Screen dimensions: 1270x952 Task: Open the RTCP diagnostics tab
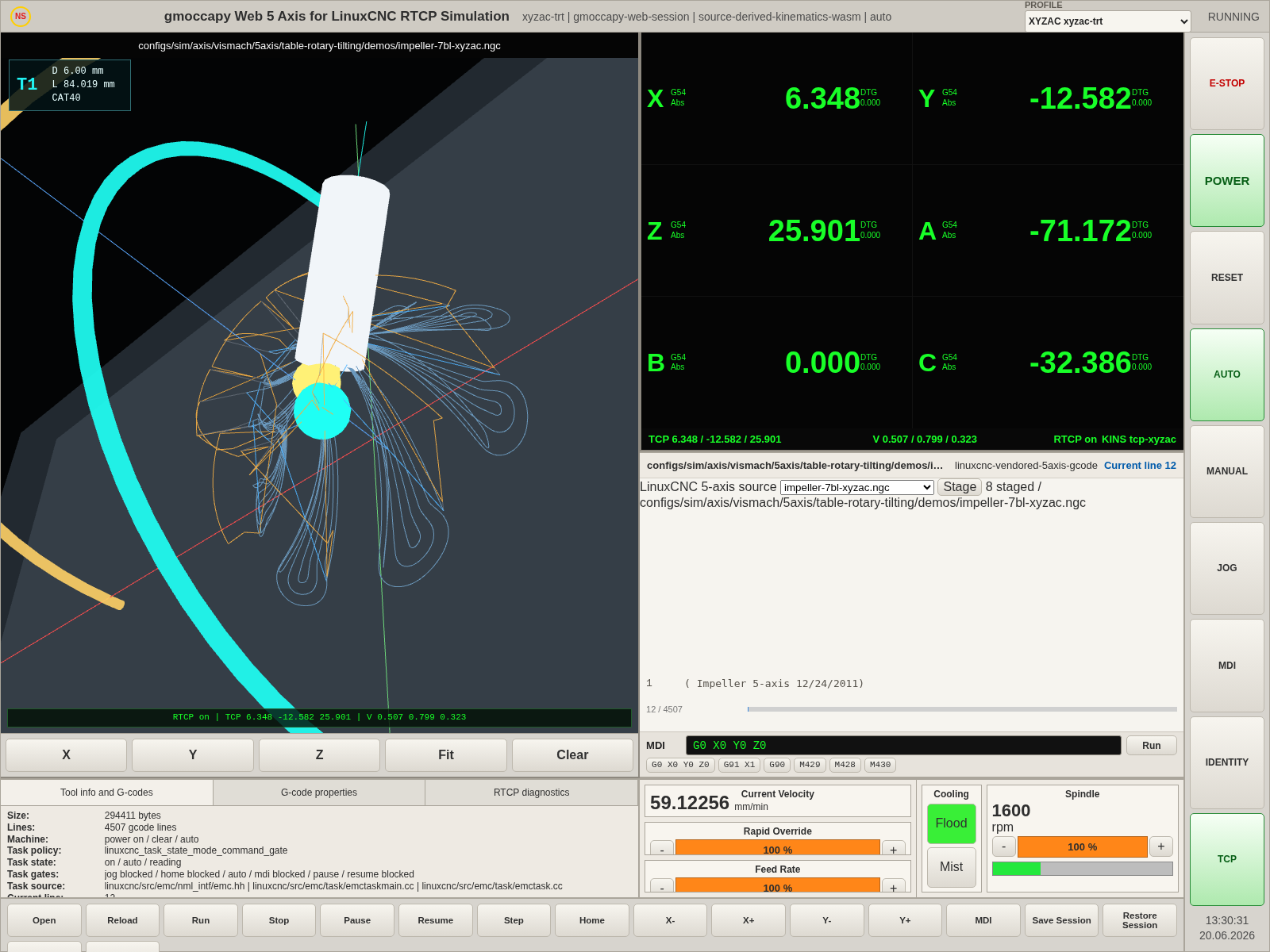pos(531,793)
